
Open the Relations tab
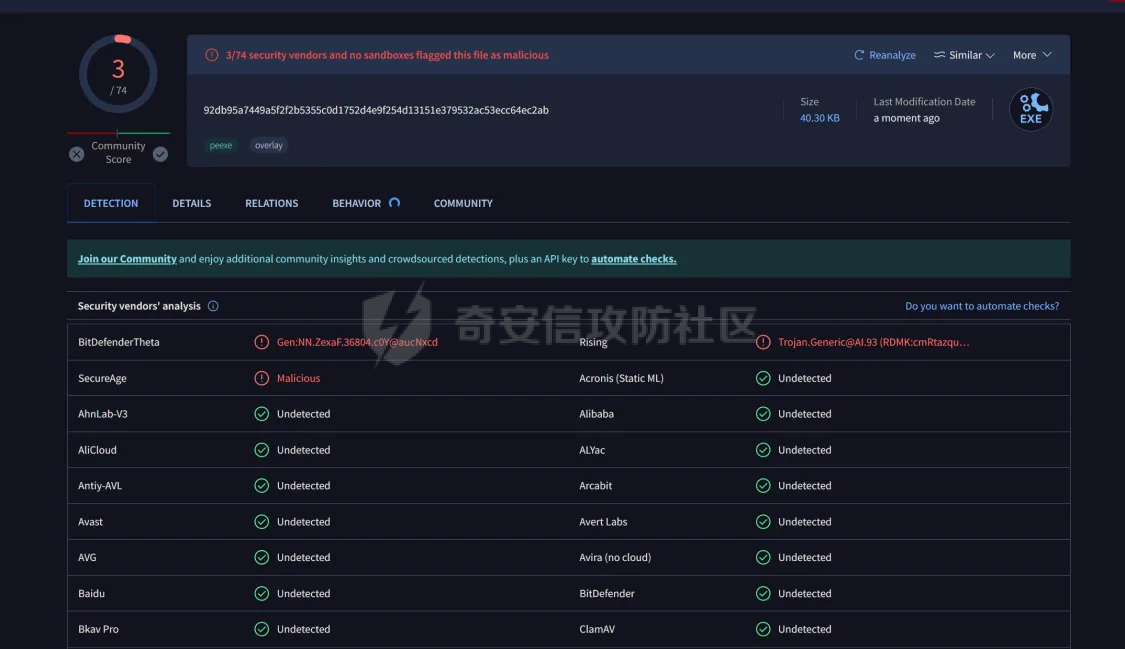(x=272, y=203)
